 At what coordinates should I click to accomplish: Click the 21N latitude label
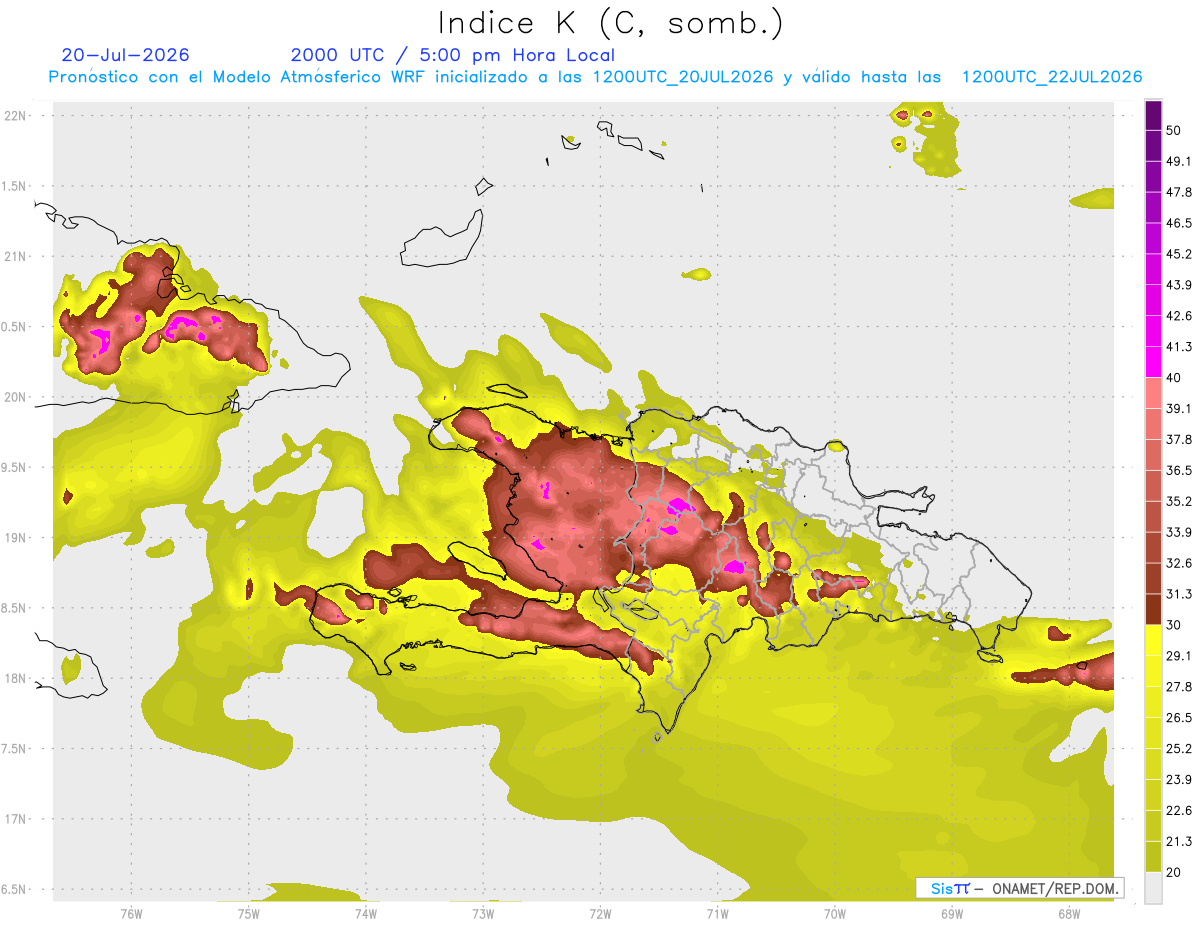point(15,256)
